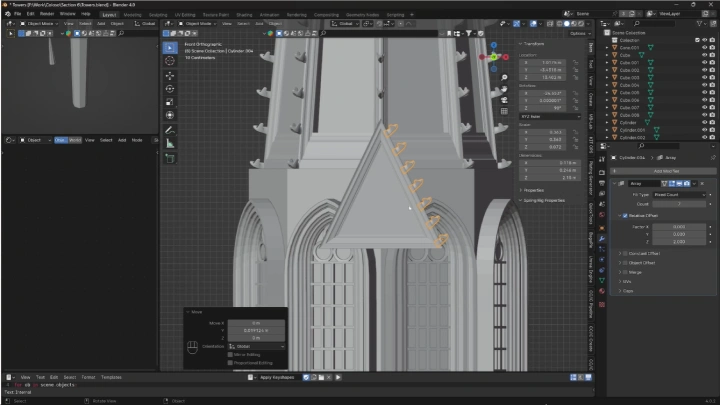720x405 pixels.
Task: Select the 3D Cursor tool
Action: point(170,61)
